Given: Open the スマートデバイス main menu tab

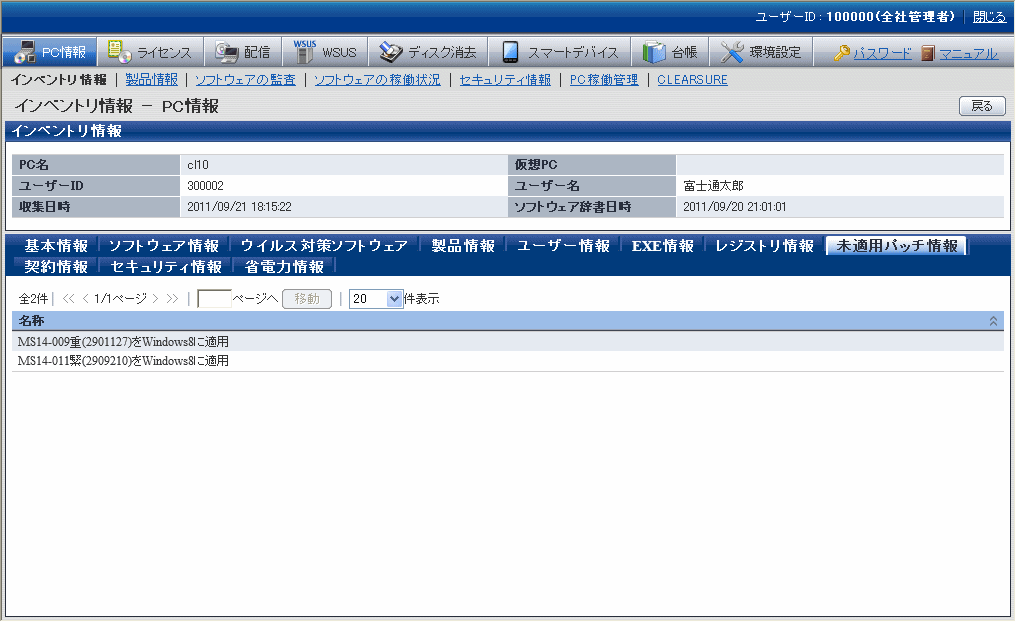Looking at the screenshot, I should (x=560, y=52).
